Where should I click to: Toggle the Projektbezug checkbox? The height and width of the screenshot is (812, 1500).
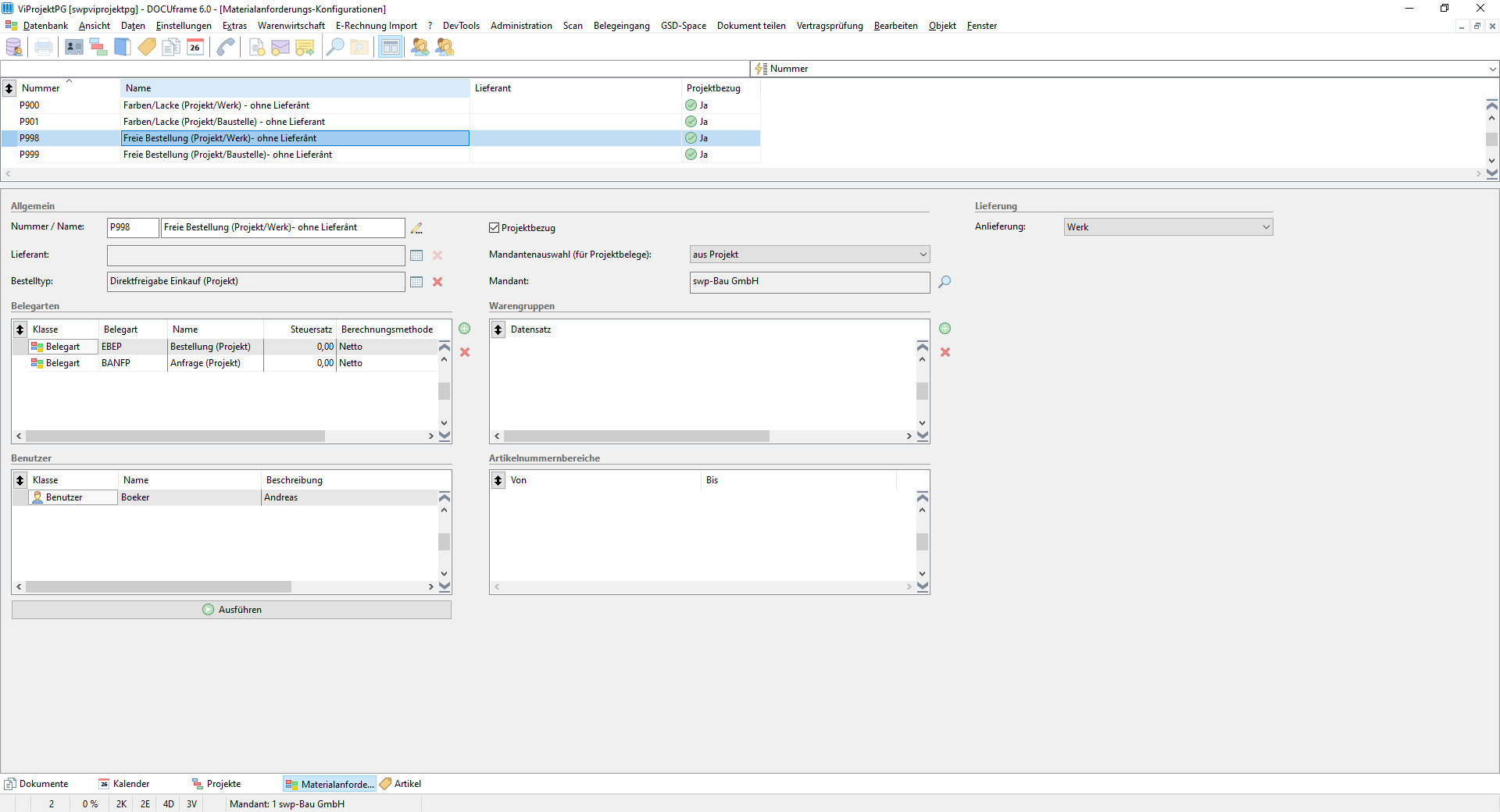click(x=494, y=228)
